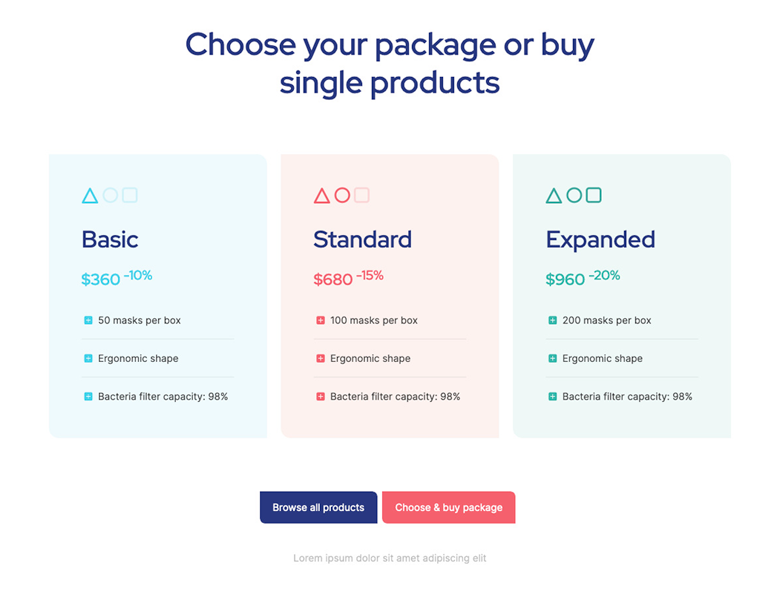Viewport: 780px width, 600px height.
Task: Select the Expanded package heading
Action: click(600, 240)
